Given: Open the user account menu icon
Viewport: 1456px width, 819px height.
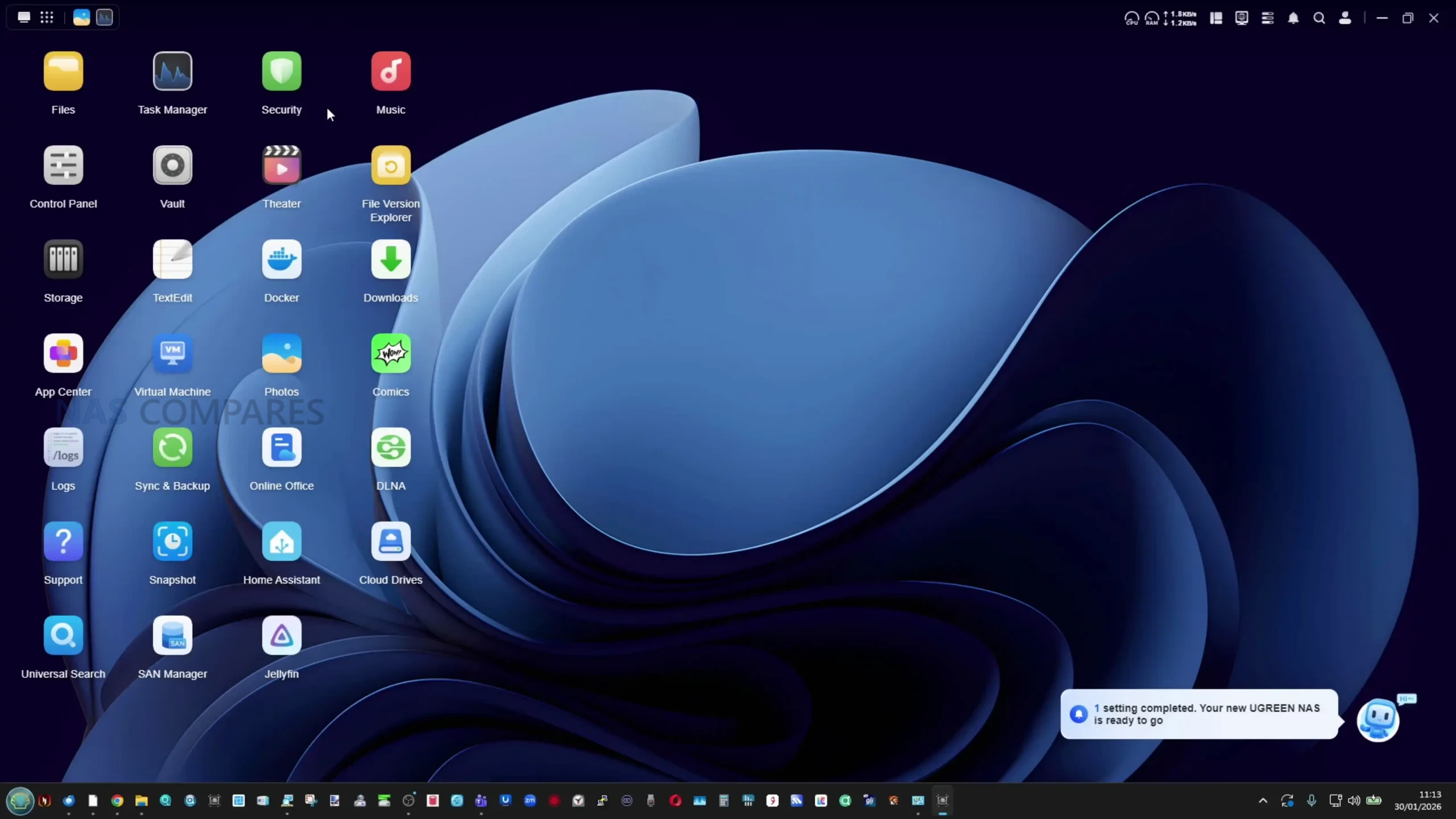Looking at the screenshot, I should 1345,18.
